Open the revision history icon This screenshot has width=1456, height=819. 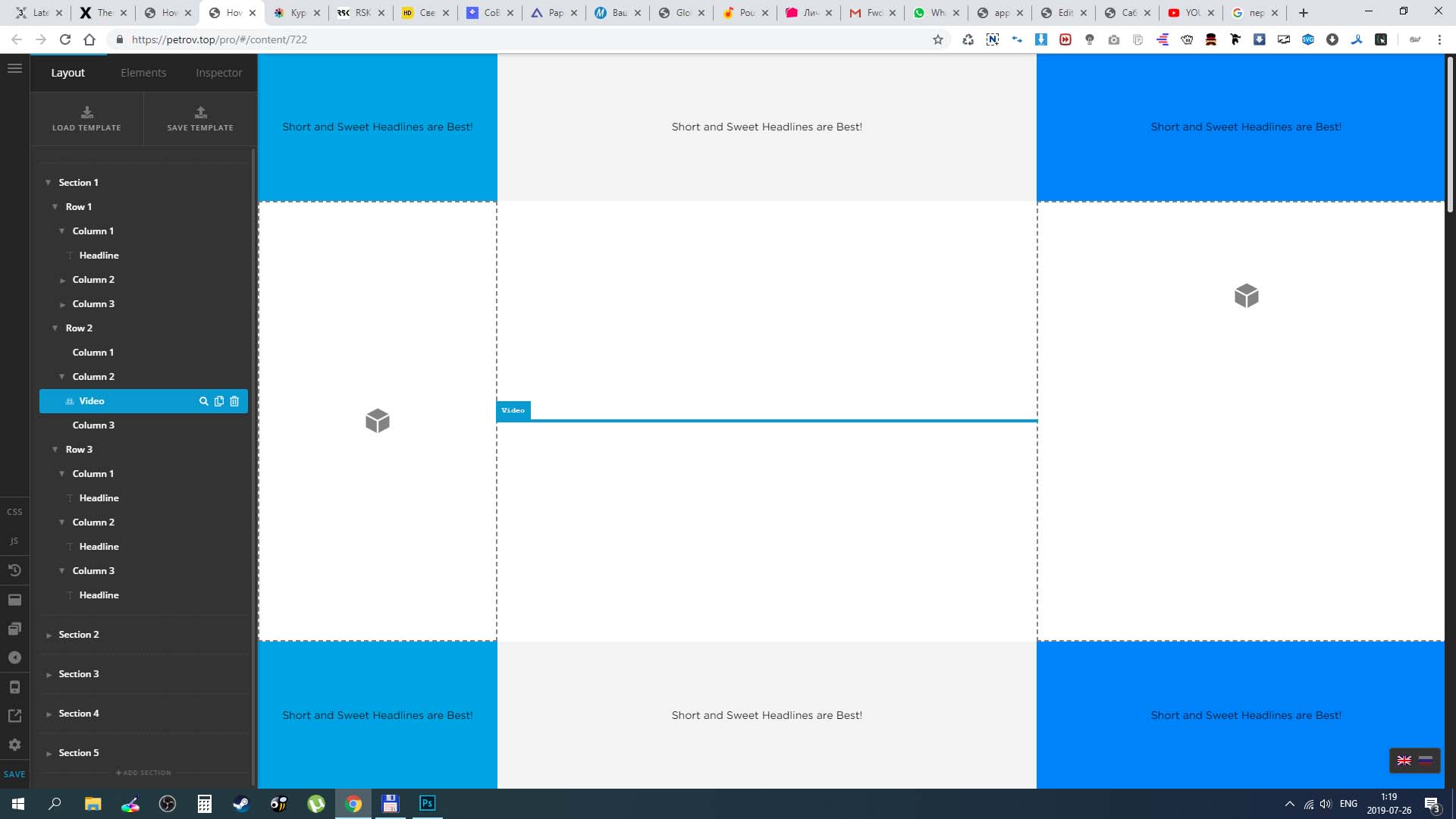click(14, 570)
